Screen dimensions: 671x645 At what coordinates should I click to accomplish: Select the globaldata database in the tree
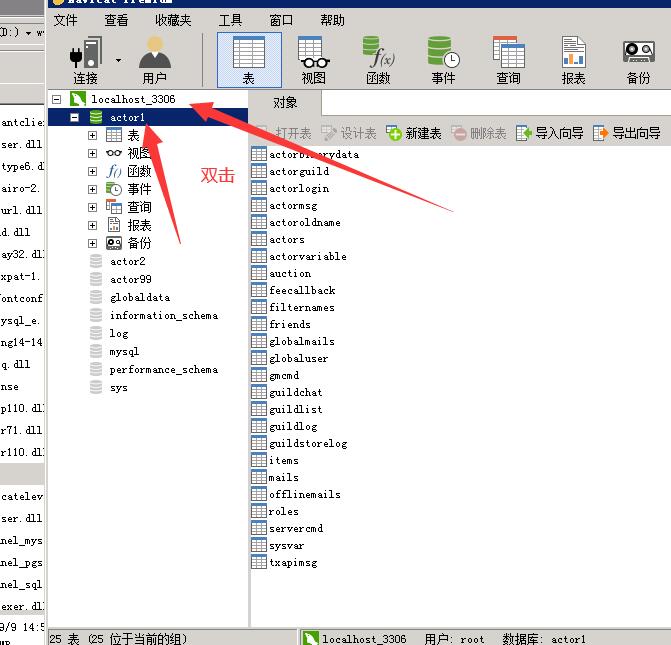pos(139,297)
